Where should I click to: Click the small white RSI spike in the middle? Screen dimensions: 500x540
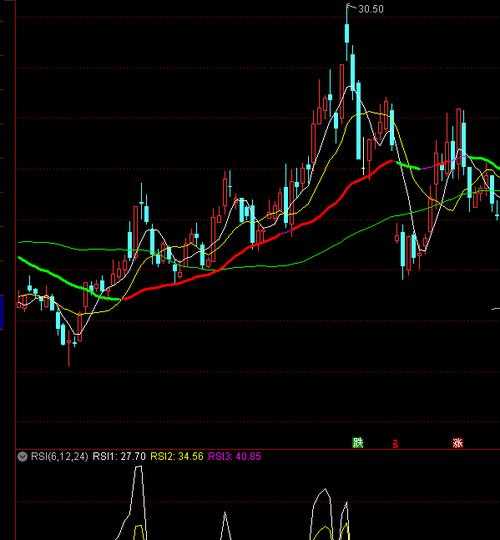coord(225,515)
